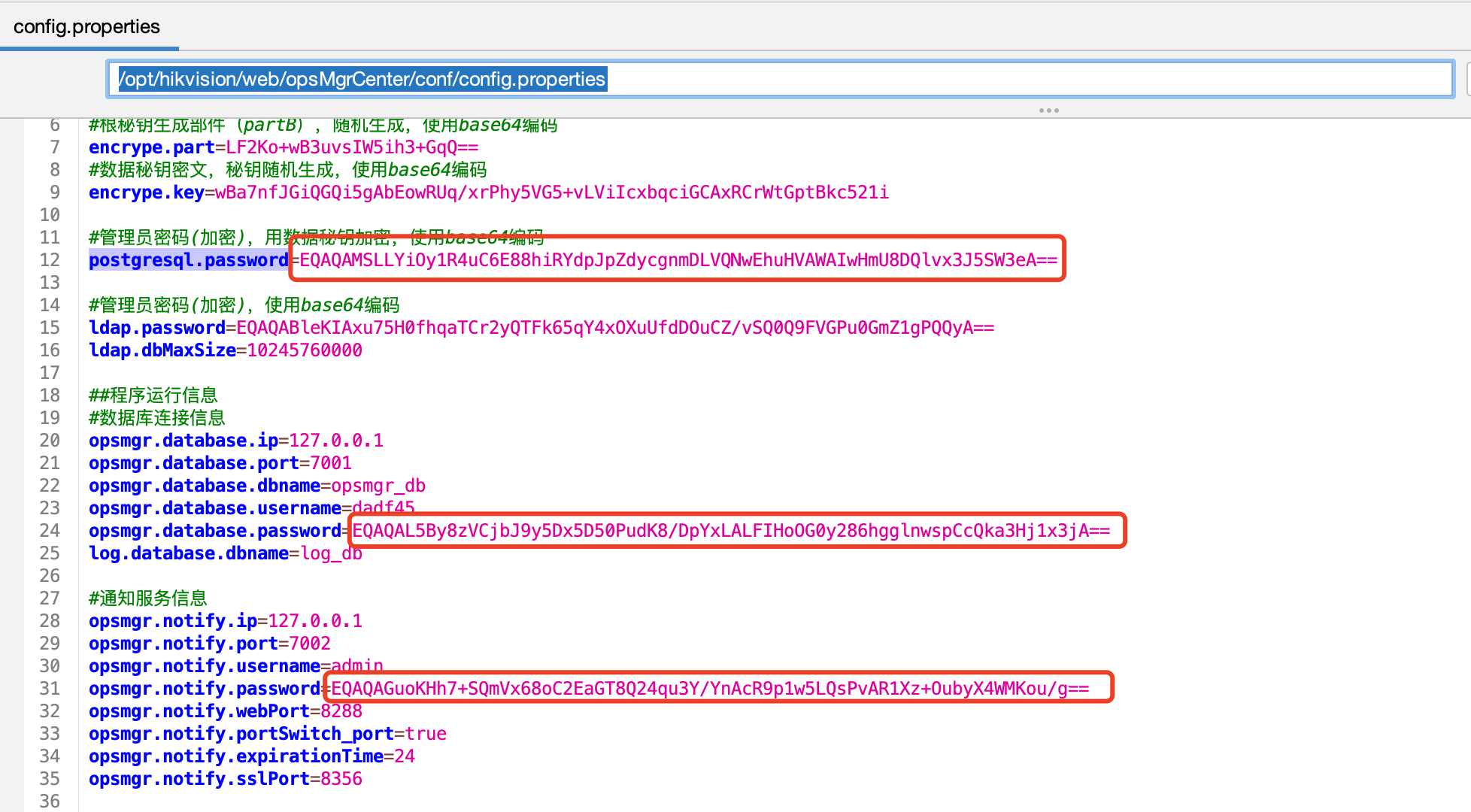Click the opsmgr.notify.webPort value 8288
Screen dimensions: 1471x812
[x=341, y=711]
